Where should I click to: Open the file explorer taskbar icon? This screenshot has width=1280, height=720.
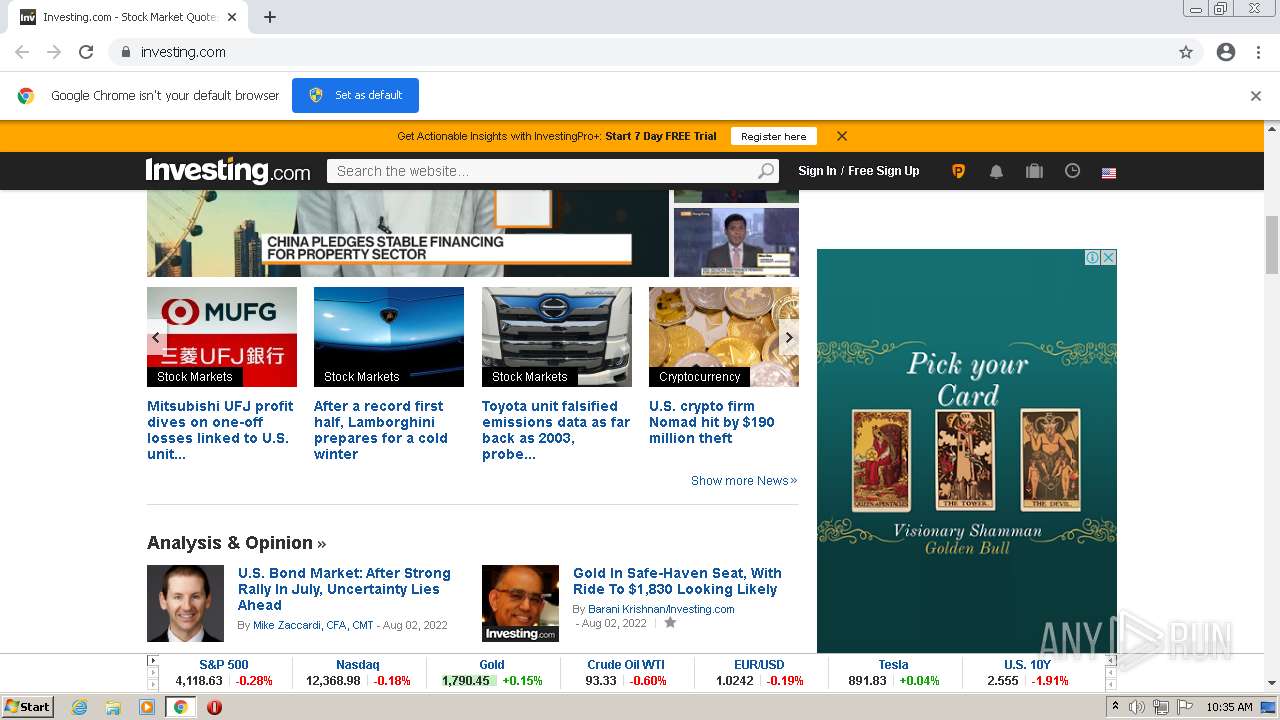pos(113,707)
